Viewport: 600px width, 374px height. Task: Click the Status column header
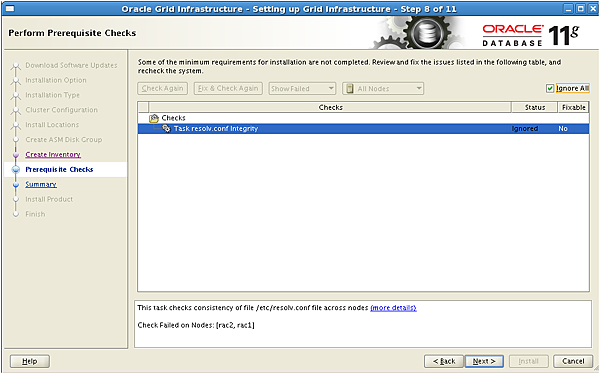tap(535, 108)
